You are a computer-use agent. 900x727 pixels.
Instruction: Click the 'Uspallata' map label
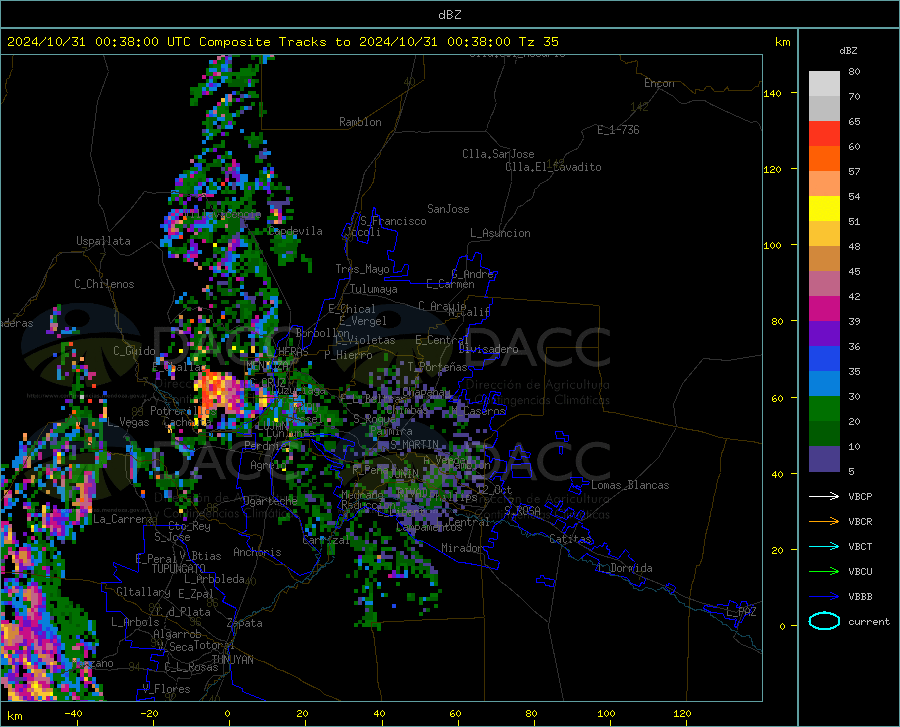[x=103, y=241]
